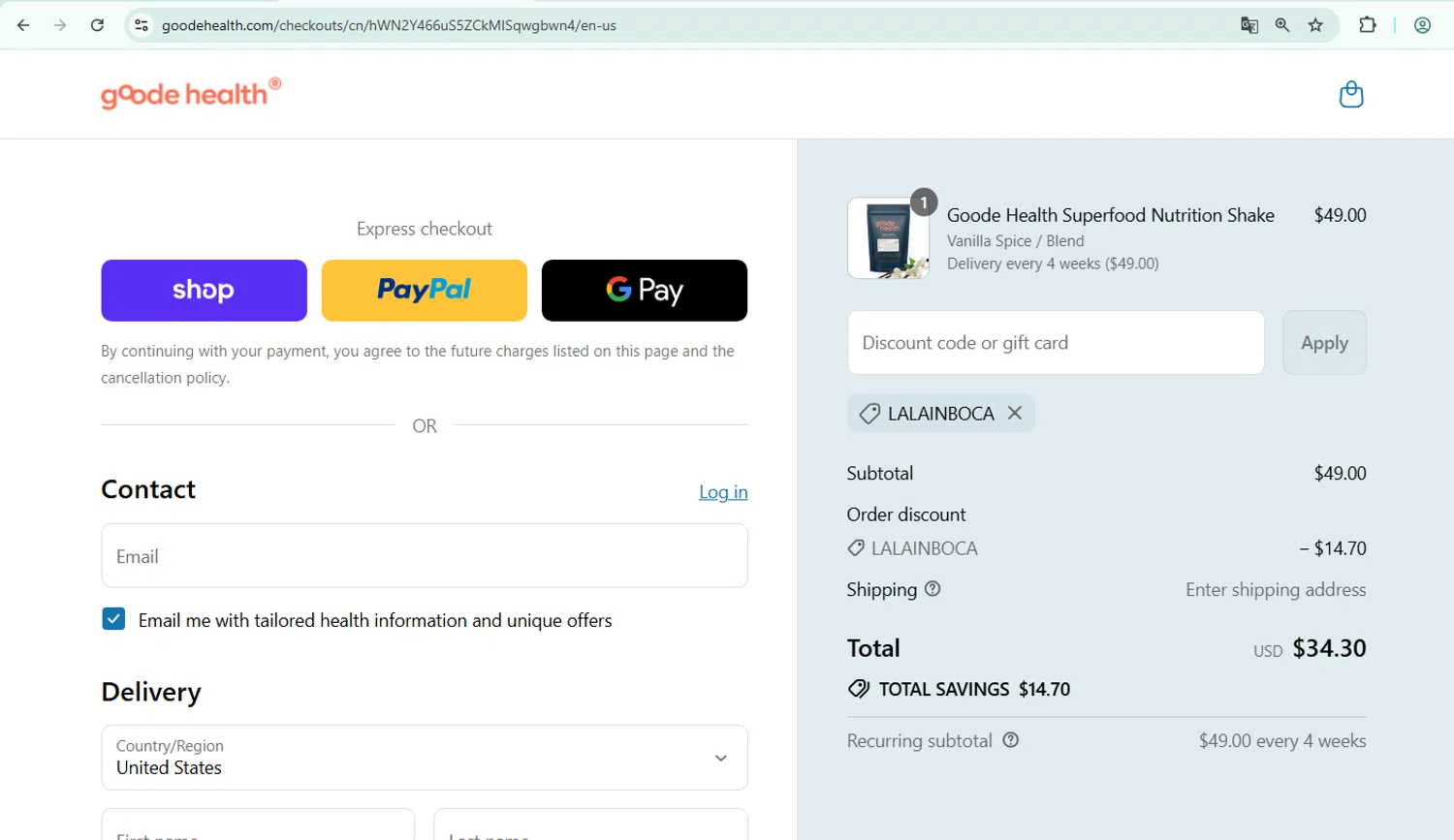Viewport: 1454px width, 840px height.
Task: Open the translate page icon
Action: point(1249,25)
